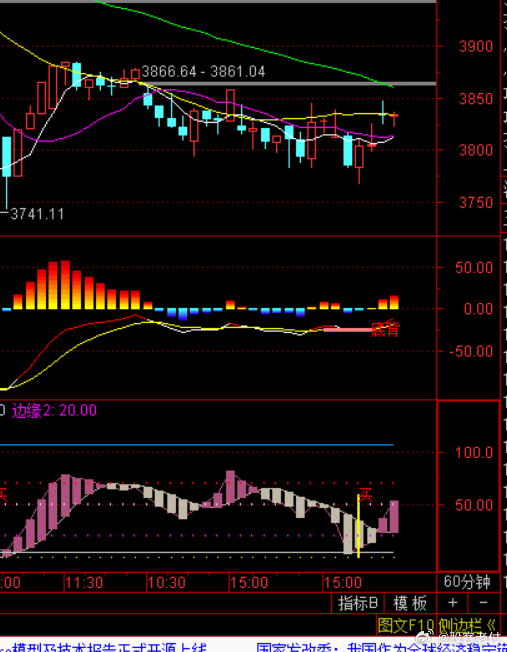Click the 11:30 time axis label
Viewport: 507px width, 652px height.
(x=84, y=583)
